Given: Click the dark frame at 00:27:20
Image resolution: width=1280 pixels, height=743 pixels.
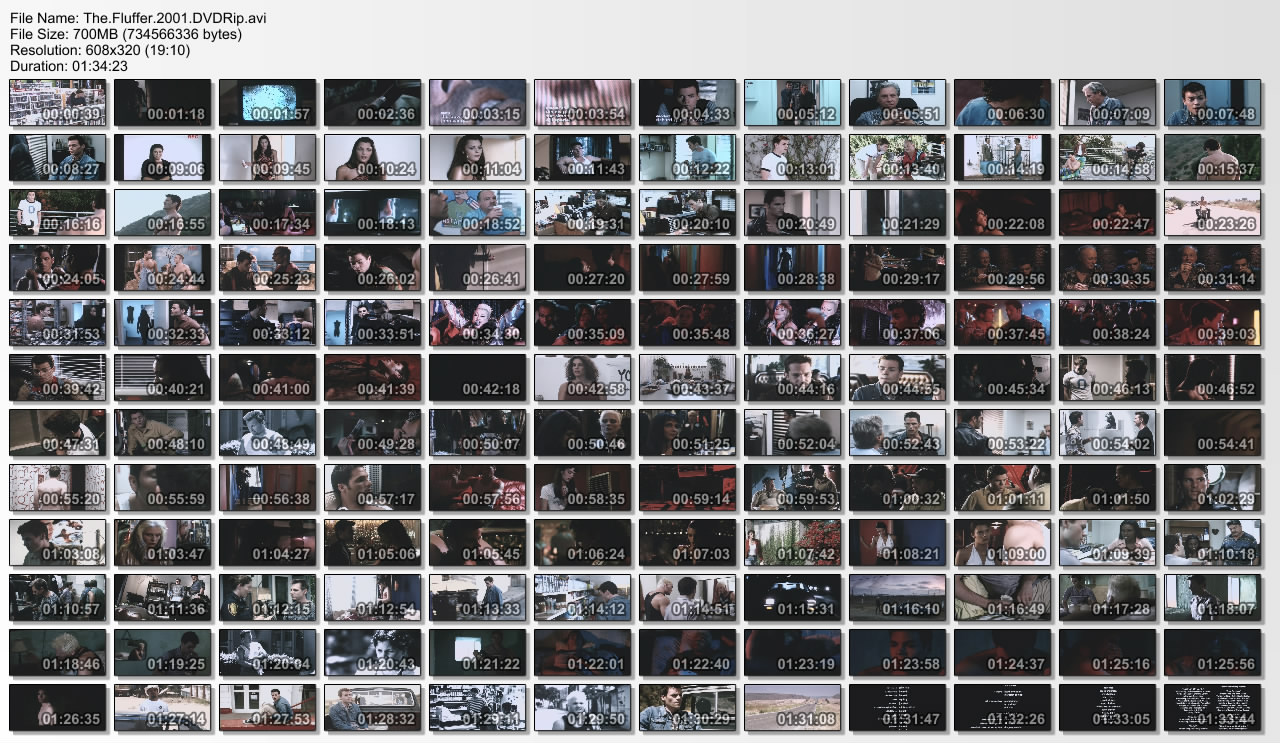Looking at the screenshot, I should click(582, 268).
